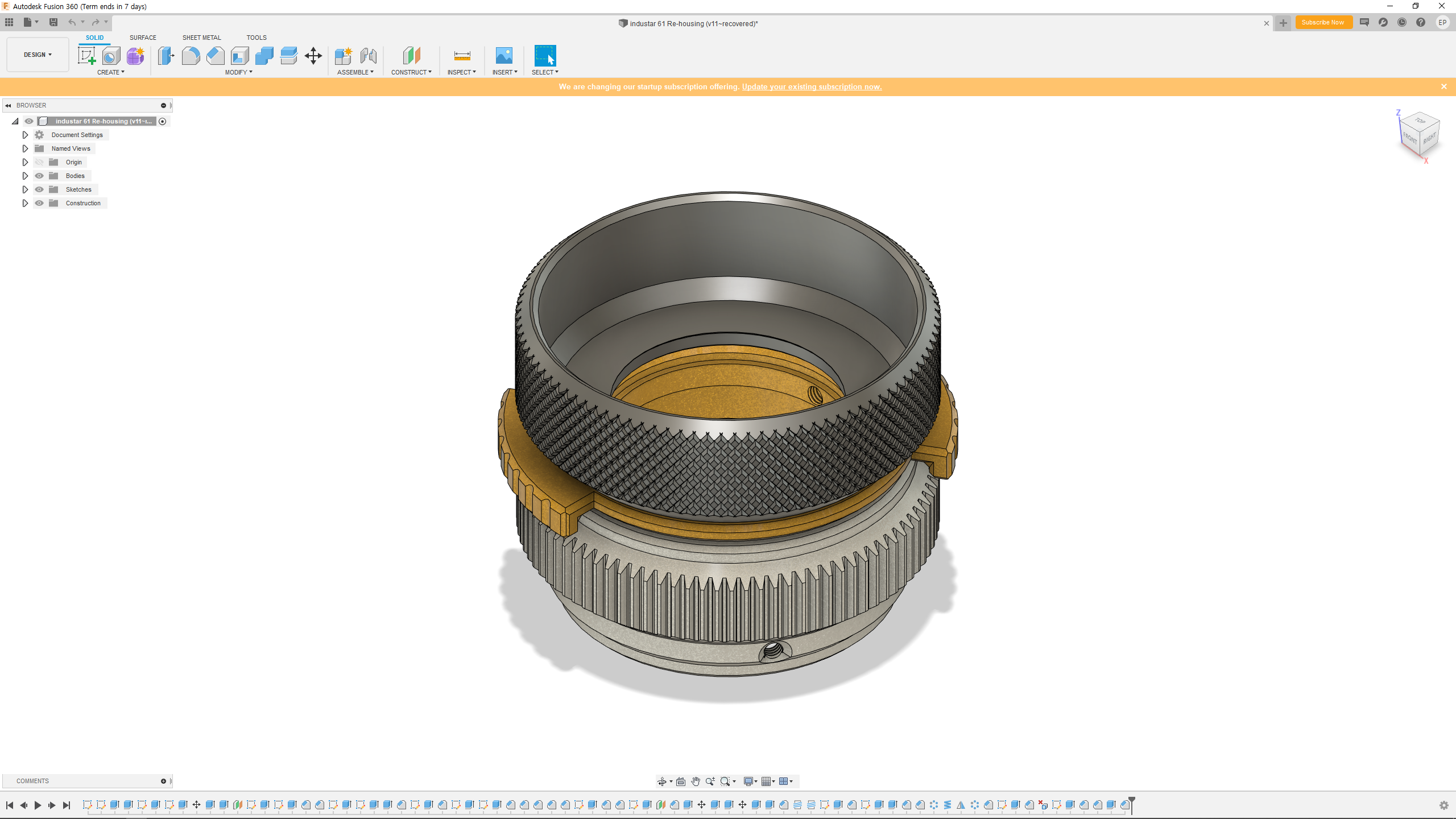Toggle Sketches folder visibility eye

39,189
